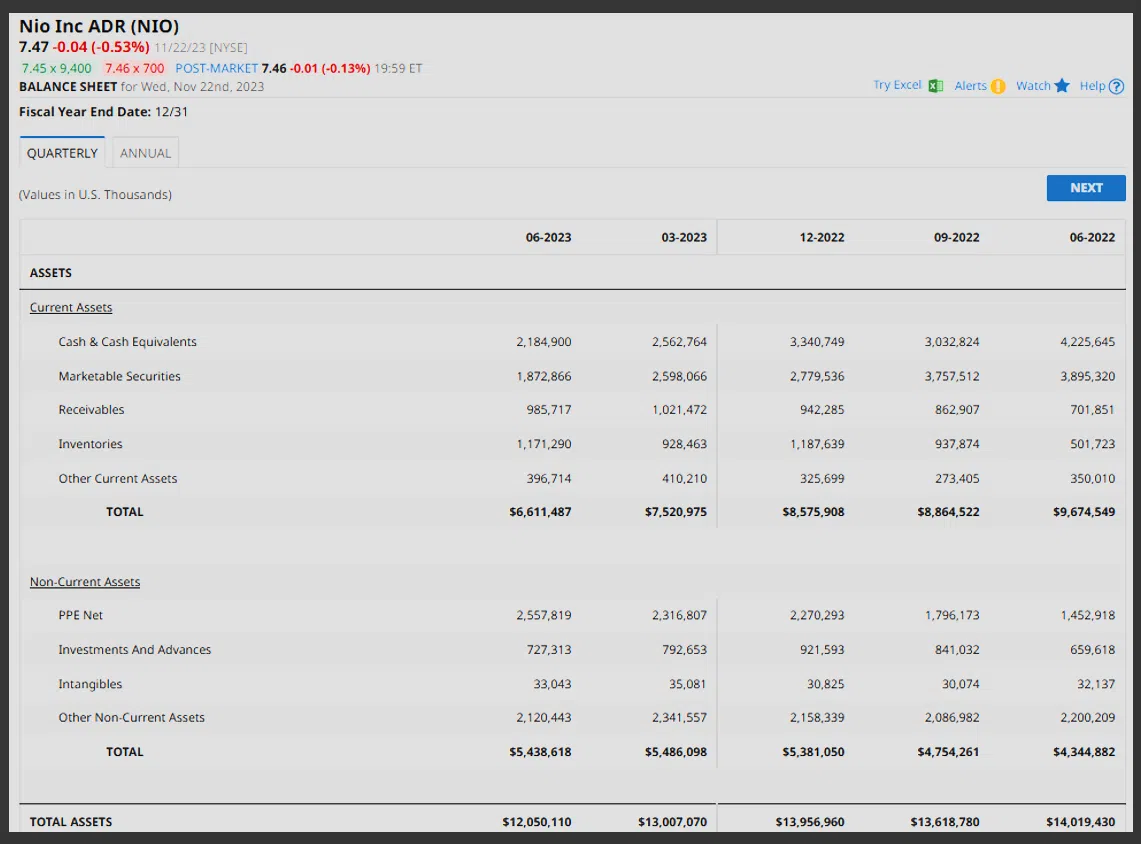Switch to the QUARTERLY tab

click(x=62, y=153)
